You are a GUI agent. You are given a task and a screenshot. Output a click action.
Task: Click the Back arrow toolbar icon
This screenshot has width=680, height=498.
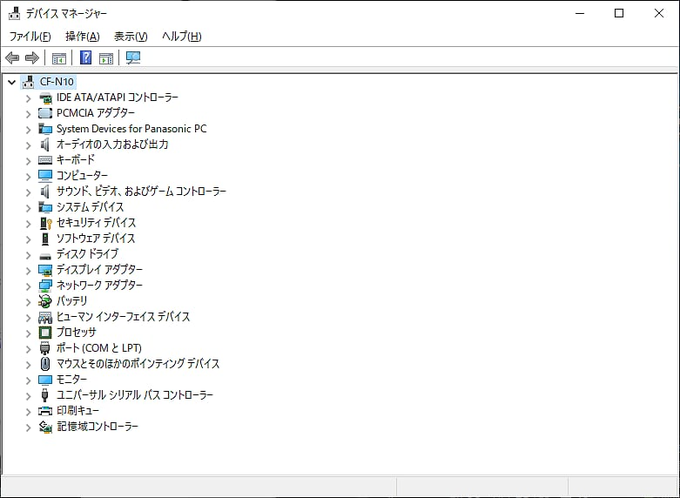[12, 58]
